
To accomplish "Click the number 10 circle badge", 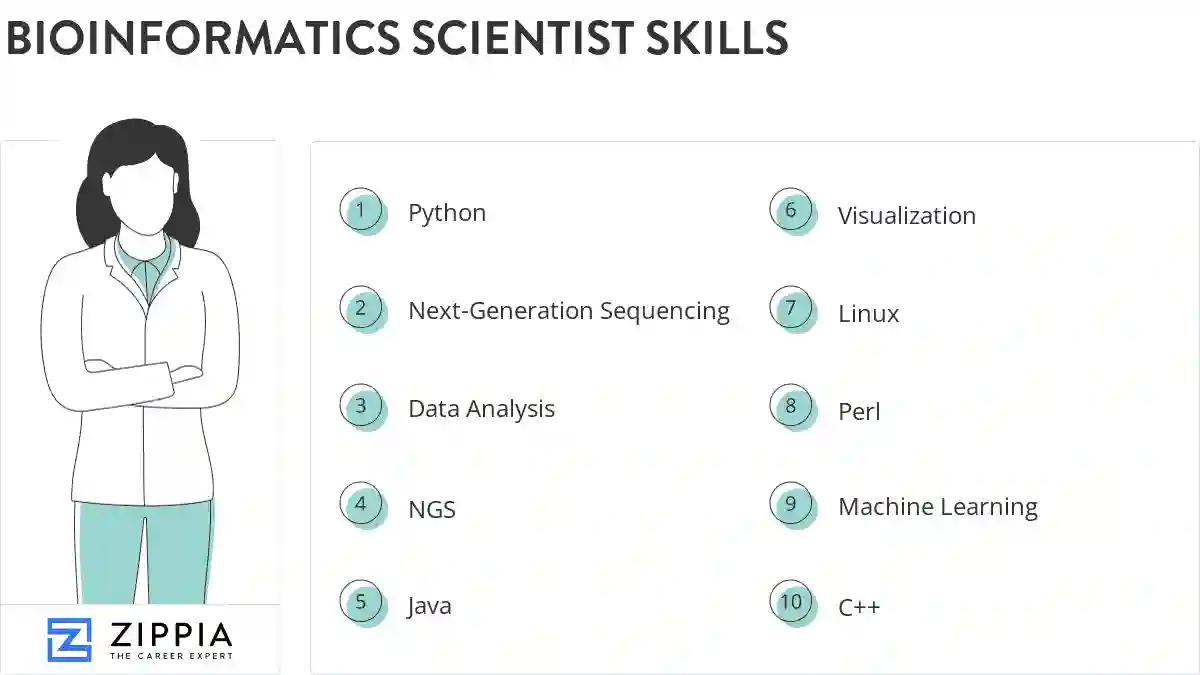I will coord(791,603).
